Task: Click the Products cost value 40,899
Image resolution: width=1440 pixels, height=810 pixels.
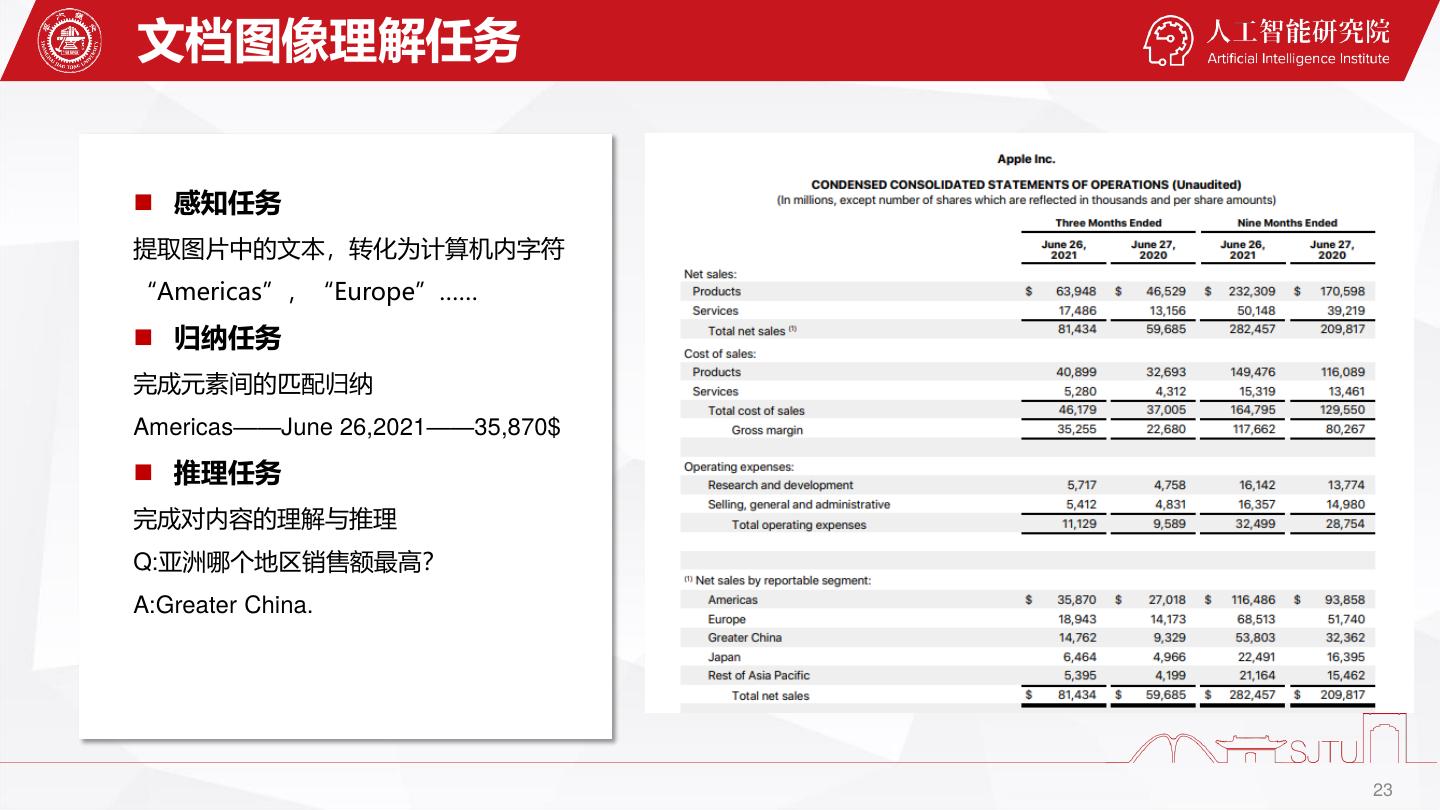Action: (x=1076, y=372)
